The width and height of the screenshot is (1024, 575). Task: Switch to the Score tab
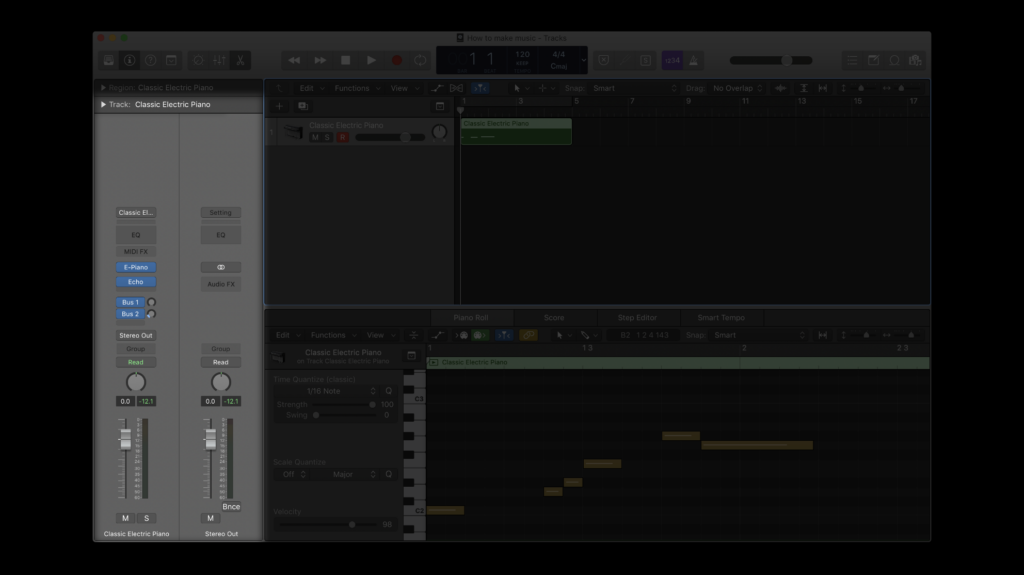[554, 318]
